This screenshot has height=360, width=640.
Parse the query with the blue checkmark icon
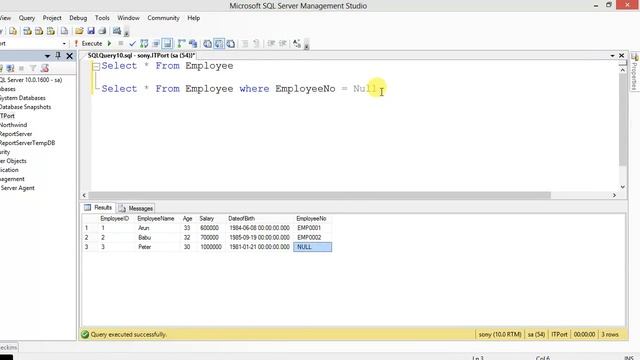coord(132,43)
